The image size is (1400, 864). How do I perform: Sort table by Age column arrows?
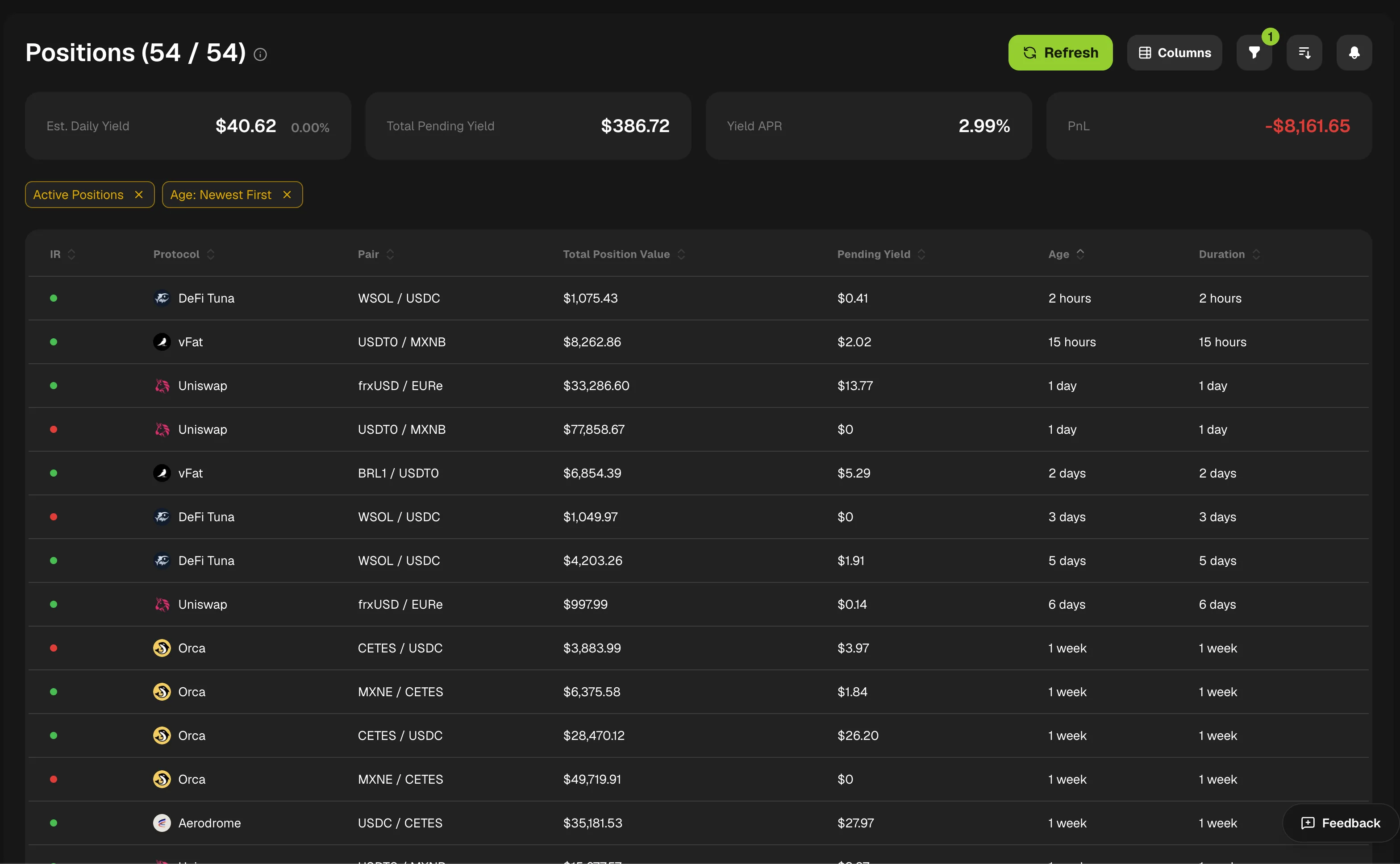[1080, 254]
